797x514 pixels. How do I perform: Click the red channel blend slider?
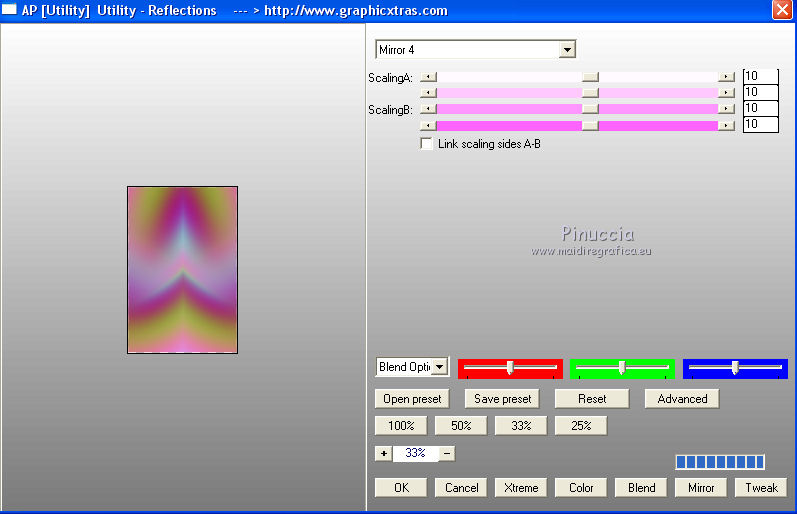pyautogui.click(x=510, y=369)
